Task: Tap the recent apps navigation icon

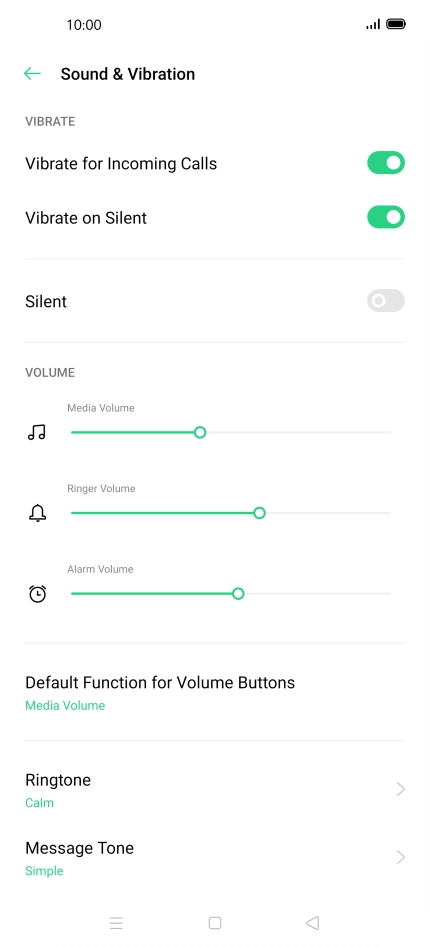Action: [116, 922]
